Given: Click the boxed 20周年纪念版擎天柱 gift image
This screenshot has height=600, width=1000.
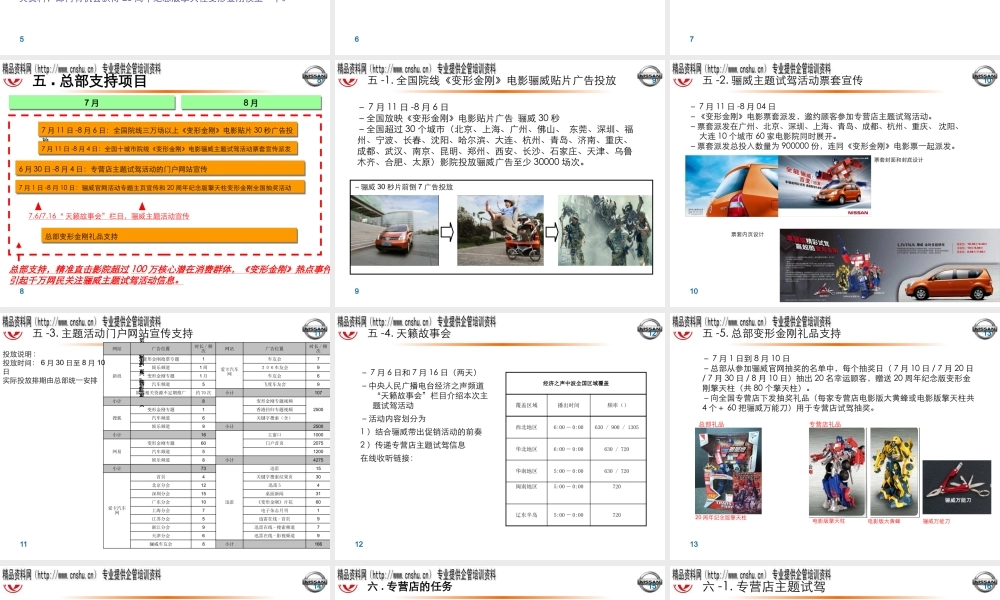Looking at the screenshot, I should tap(728, 471).
